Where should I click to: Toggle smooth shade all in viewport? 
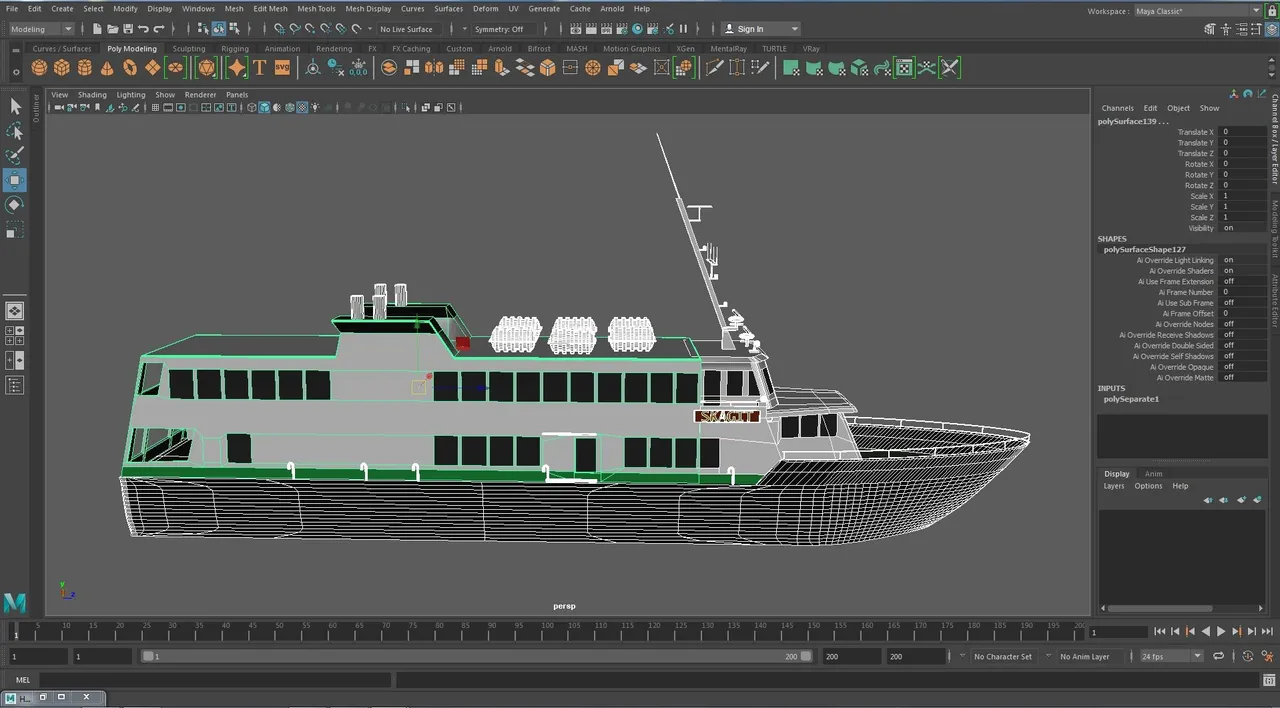click(264, 107)
